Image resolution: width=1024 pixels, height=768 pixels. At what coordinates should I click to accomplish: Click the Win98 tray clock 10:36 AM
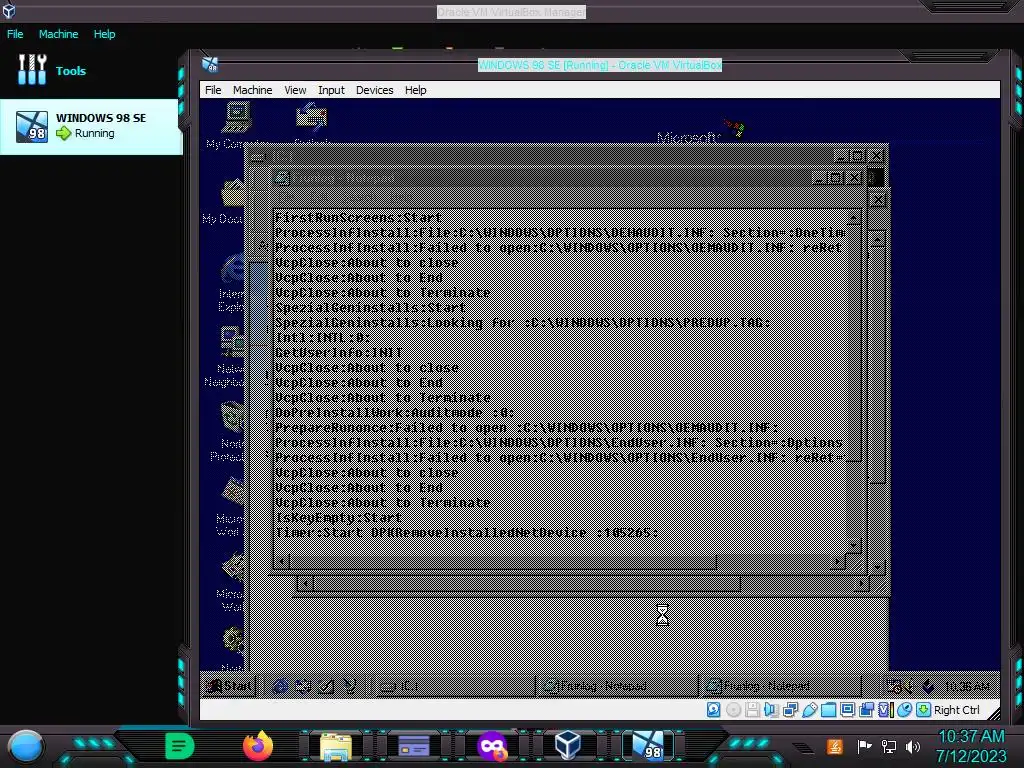point(967,686)
